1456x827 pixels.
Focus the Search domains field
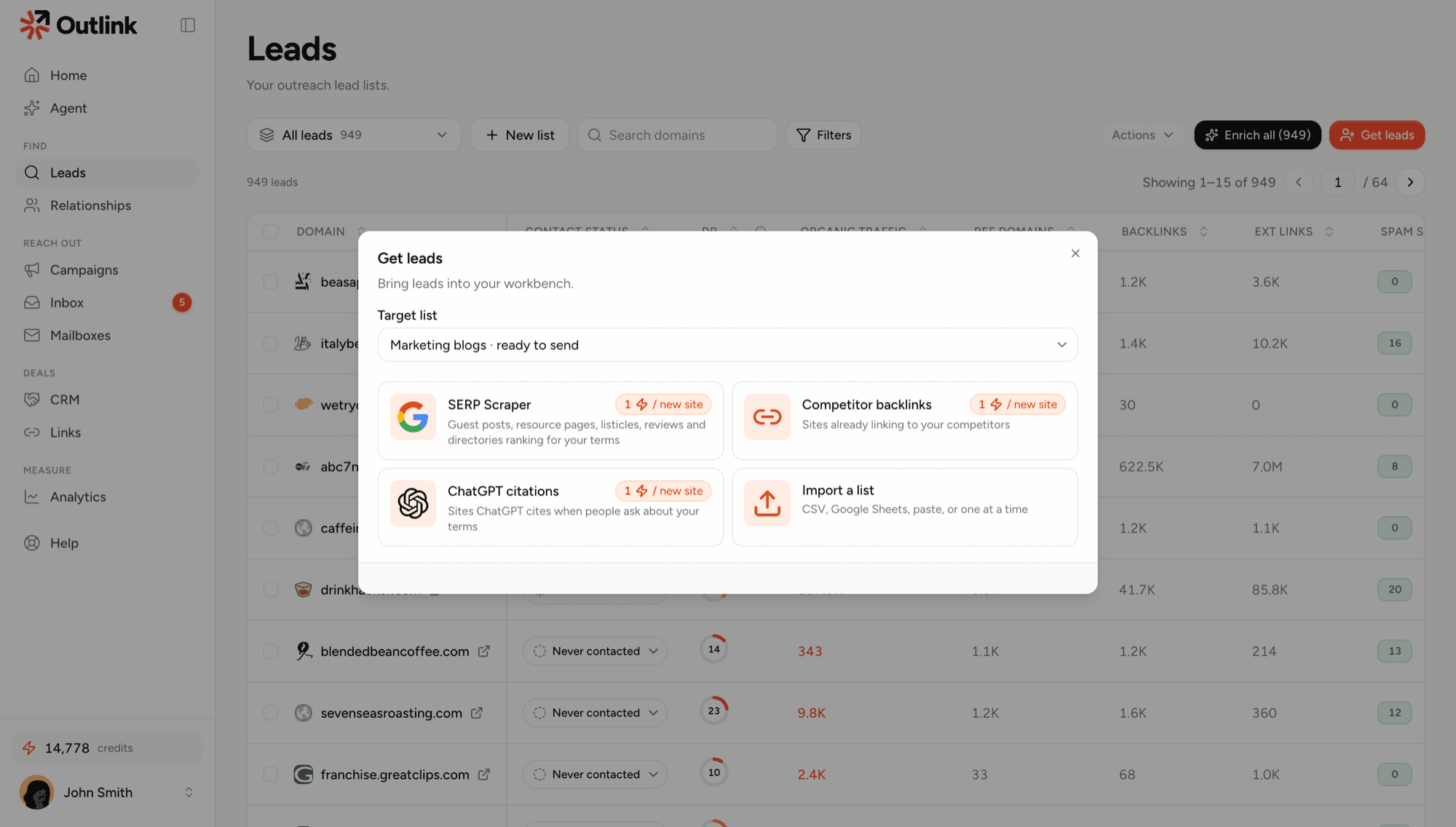point(677,135)
